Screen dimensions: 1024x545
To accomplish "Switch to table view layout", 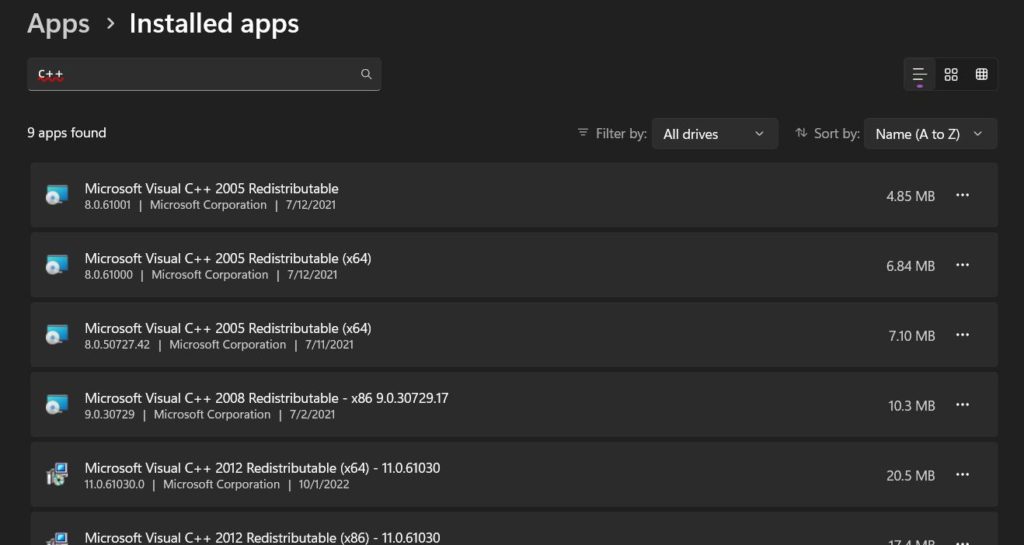I will (982, 74).
